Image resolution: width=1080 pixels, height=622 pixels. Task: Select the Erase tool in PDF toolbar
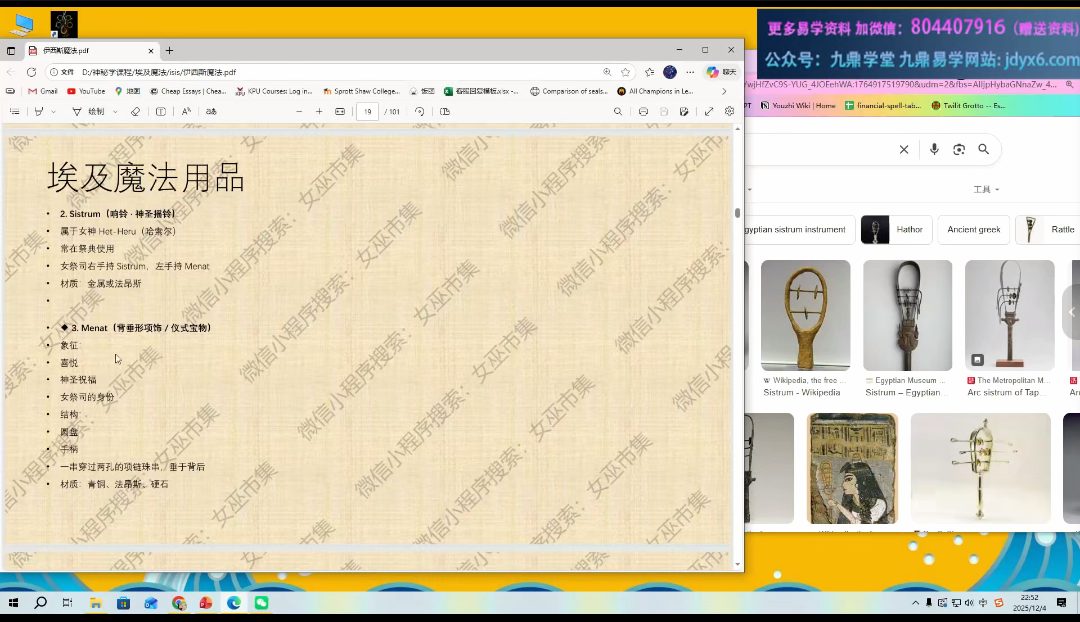point(135,112)
